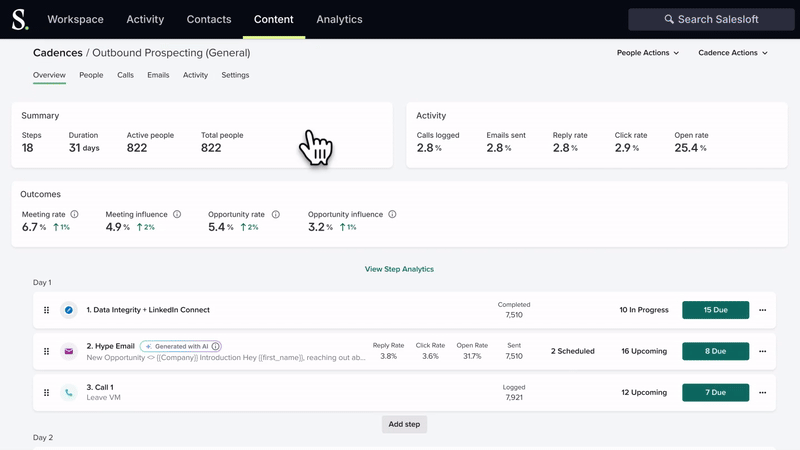Click the Click rate value 2.9%
Screen dimensions: 800x450
tap(627, 148)
